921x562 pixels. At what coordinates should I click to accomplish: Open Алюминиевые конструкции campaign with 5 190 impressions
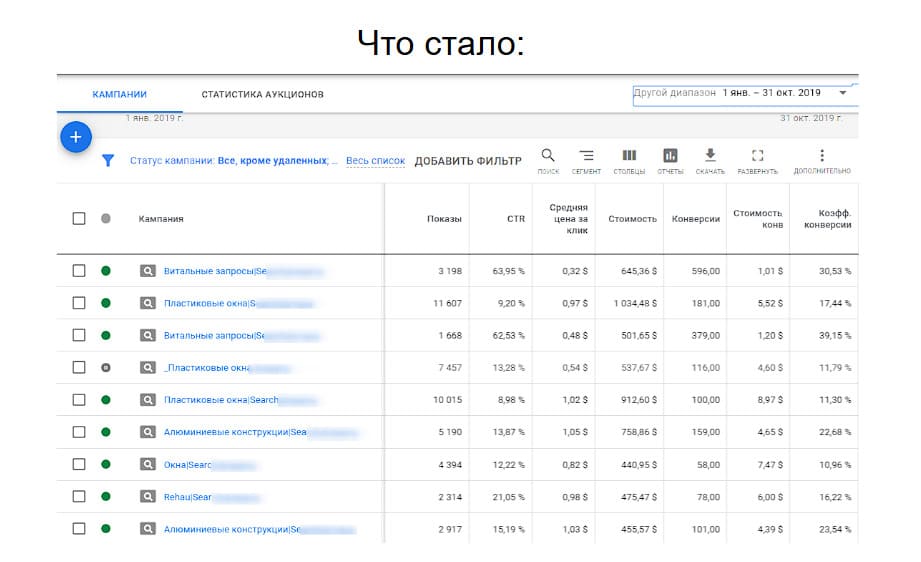coord(235,432)
